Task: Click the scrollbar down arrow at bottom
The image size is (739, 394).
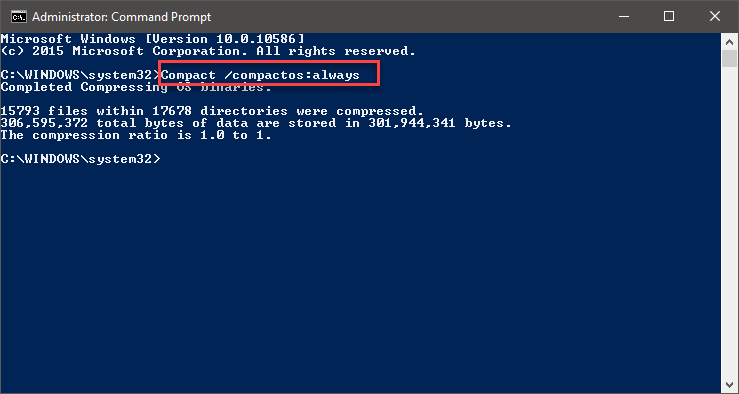Action: (x=730, y=383)
